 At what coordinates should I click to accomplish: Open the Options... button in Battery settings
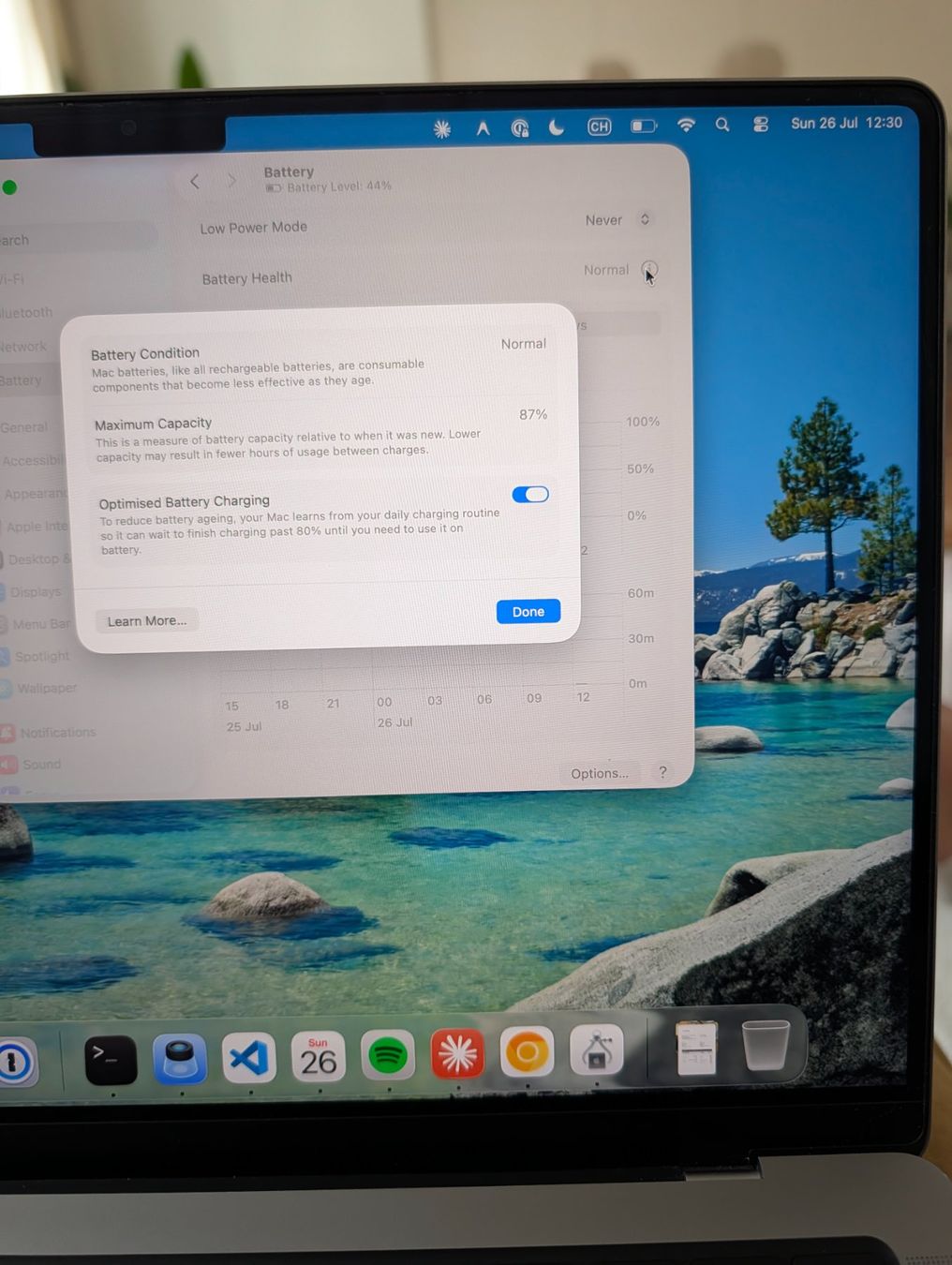[x=600, y=773]
